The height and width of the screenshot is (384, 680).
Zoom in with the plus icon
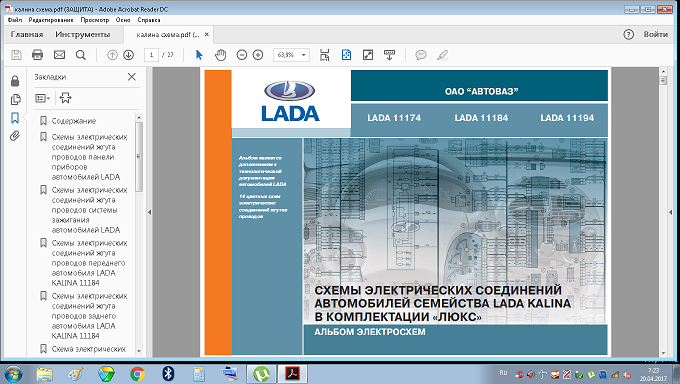point(258,55)
